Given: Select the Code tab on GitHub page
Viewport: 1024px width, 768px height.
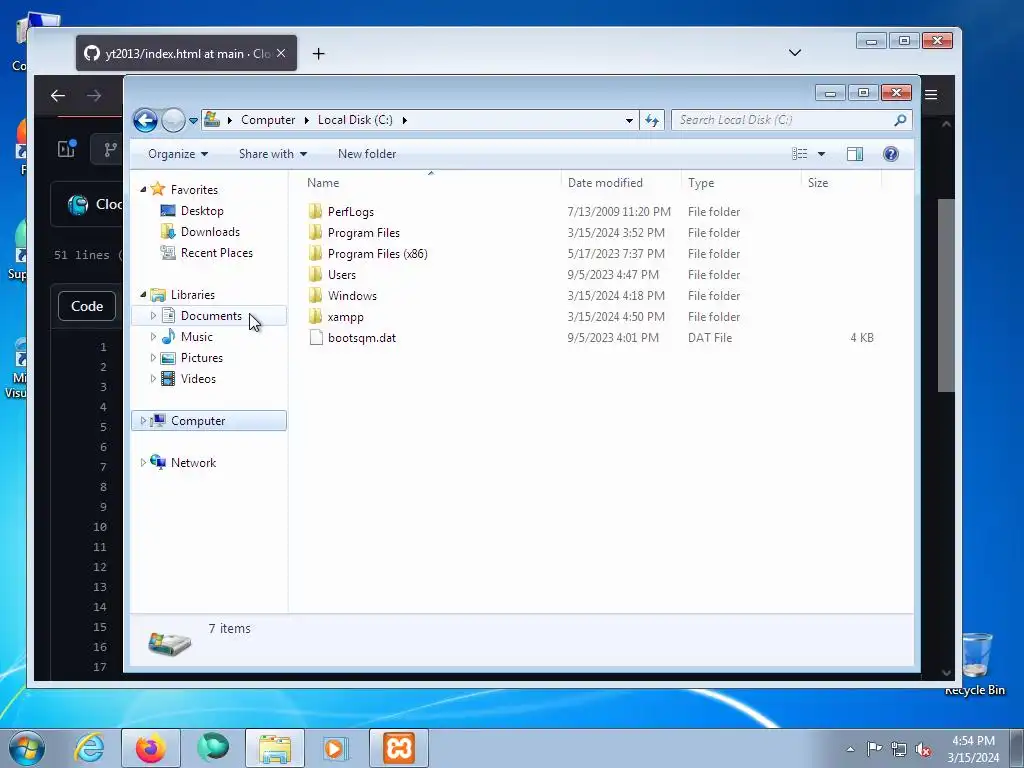Looking at the screenshot, I should tap(87, 306).
